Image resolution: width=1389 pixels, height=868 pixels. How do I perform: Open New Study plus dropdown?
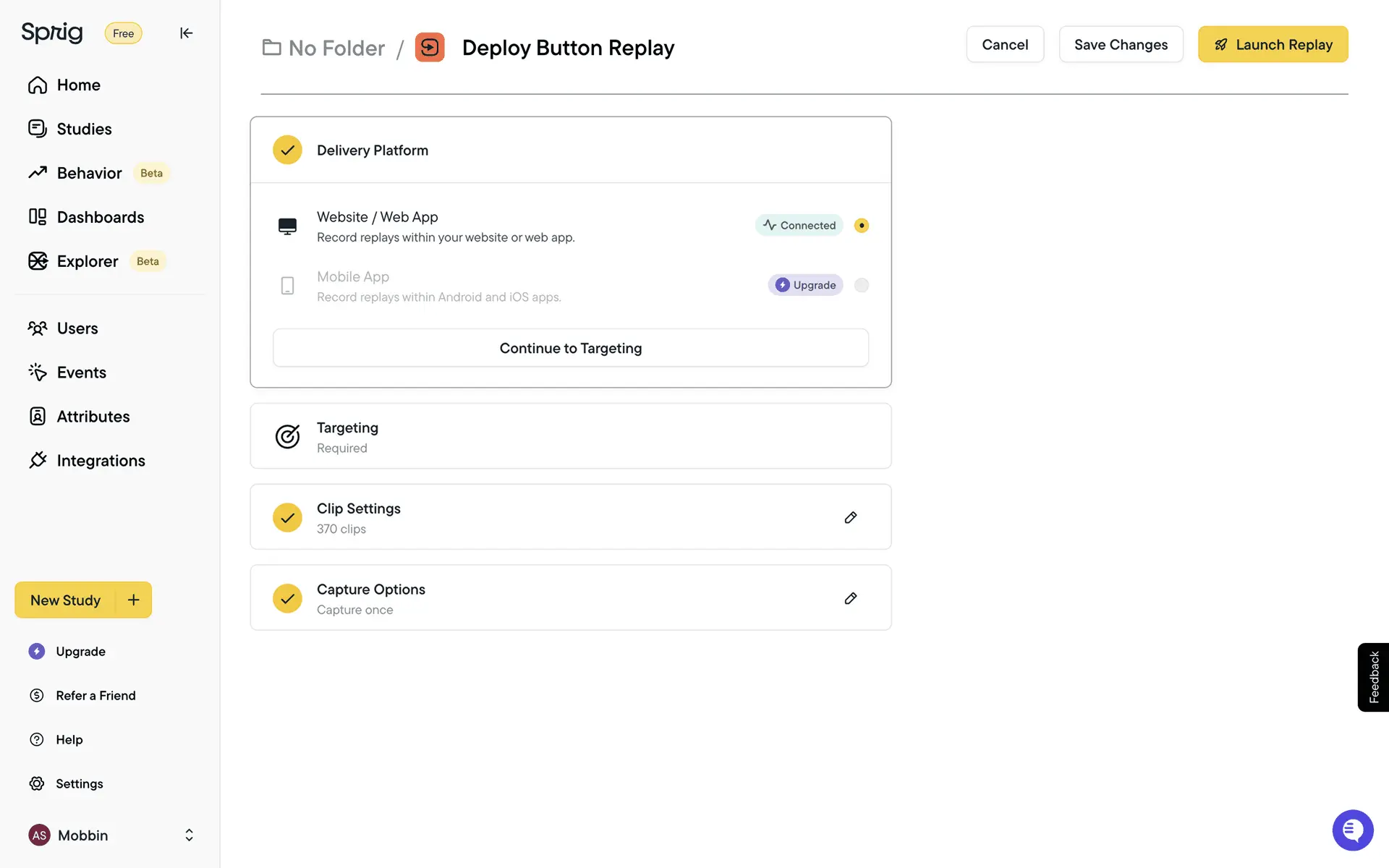pos(134,600)
